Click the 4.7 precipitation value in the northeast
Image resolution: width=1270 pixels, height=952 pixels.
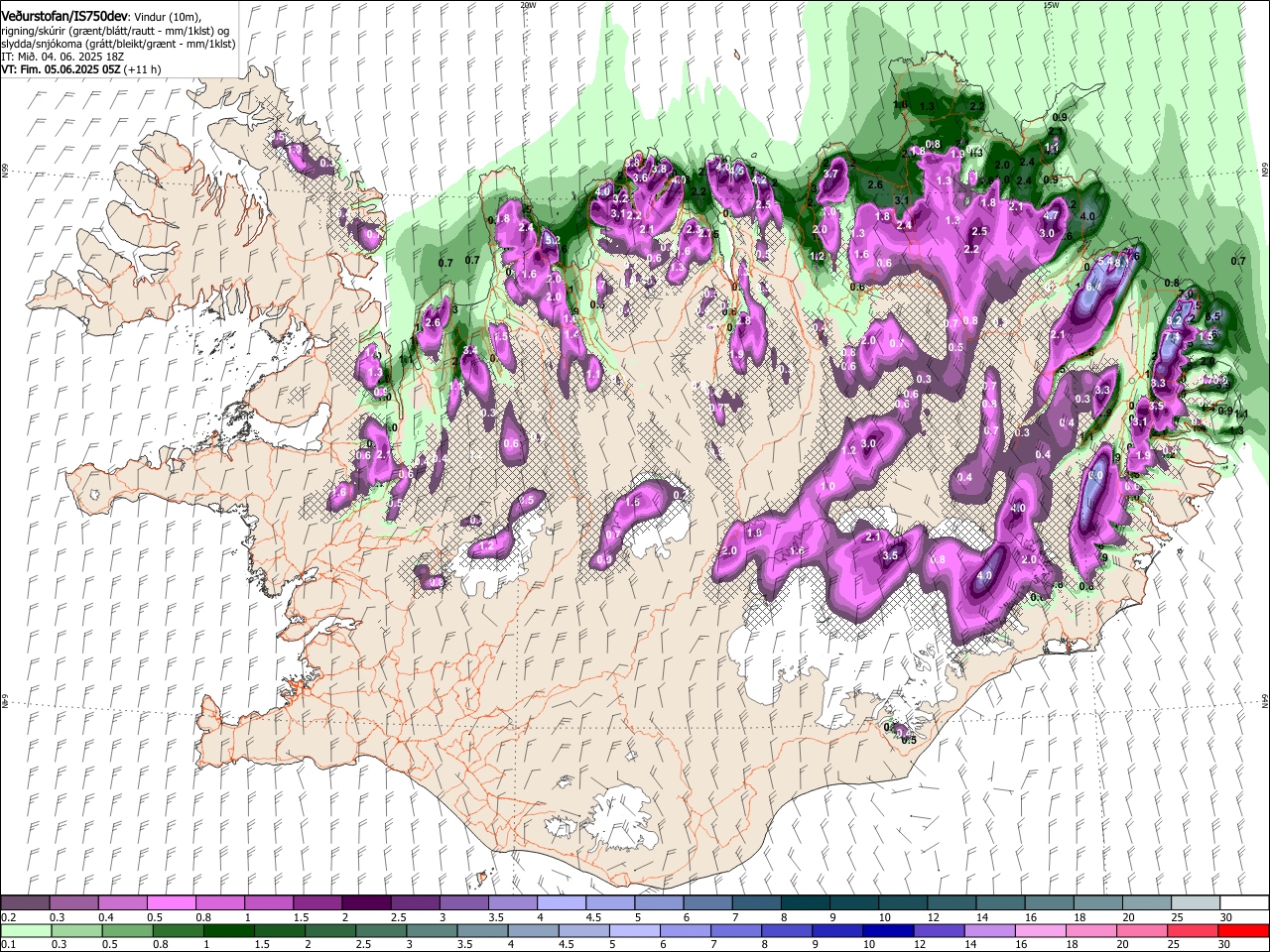[1051, 214]
